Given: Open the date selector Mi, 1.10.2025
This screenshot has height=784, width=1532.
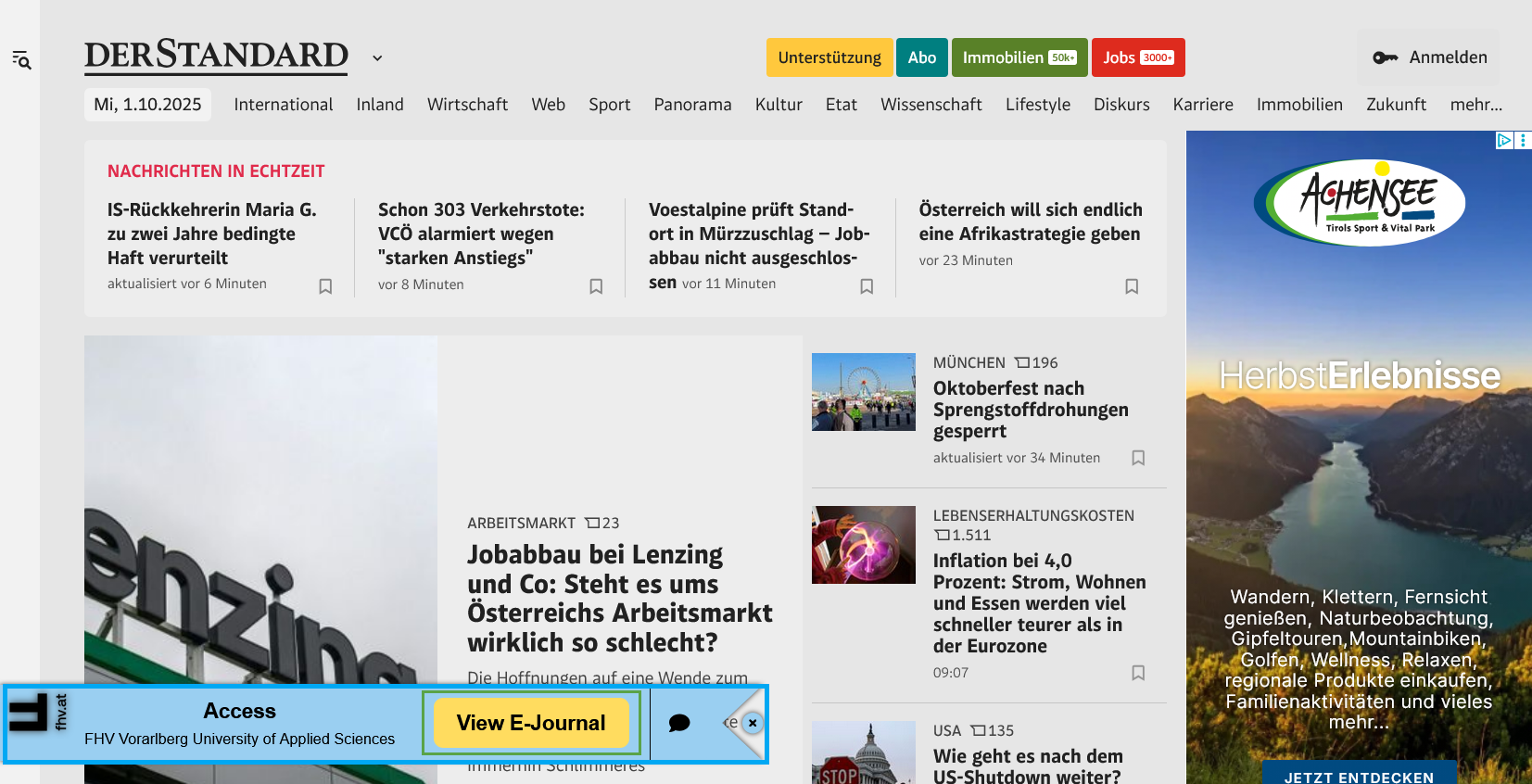Looking at the screenshot, I should (x=148, y=105).
